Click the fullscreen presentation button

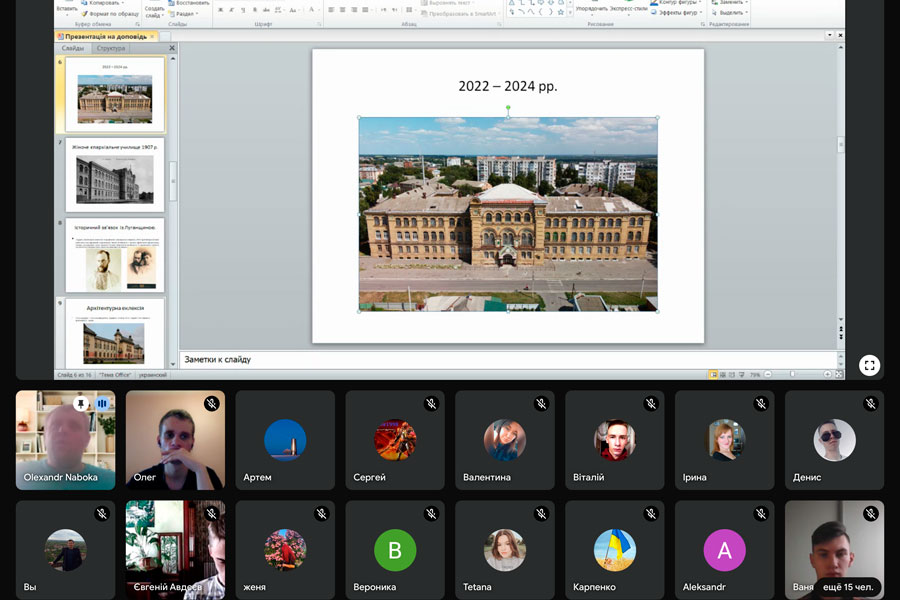pos(869,366)
